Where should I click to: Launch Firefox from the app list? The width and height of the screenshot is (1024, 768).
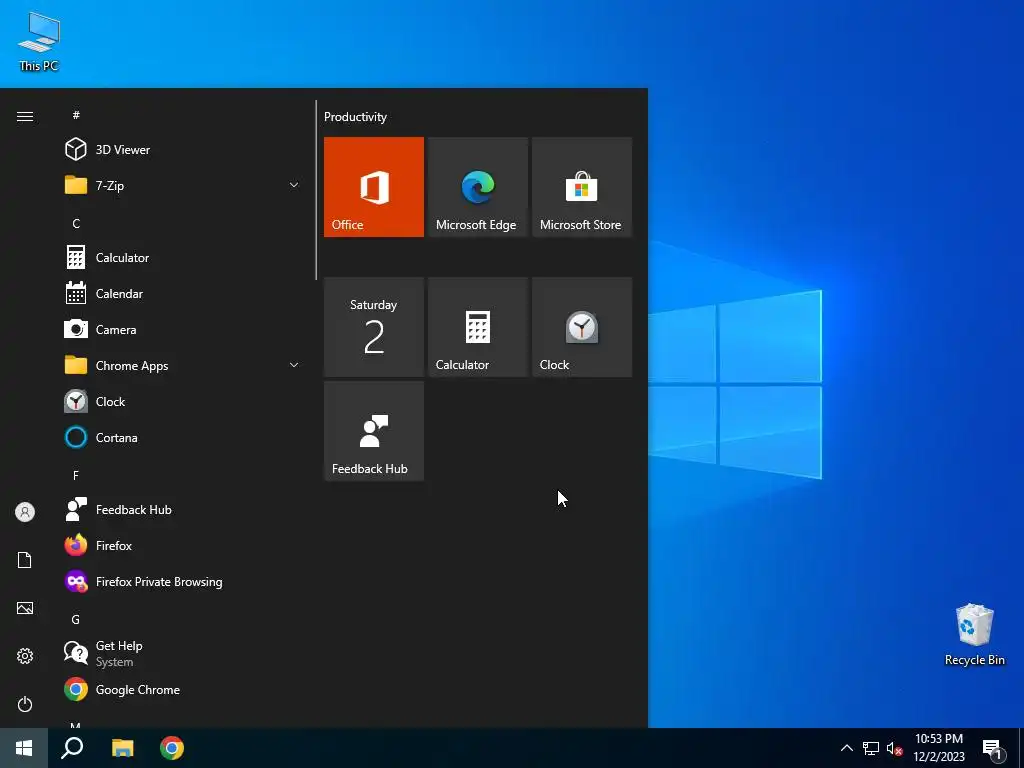coord(182,545)
